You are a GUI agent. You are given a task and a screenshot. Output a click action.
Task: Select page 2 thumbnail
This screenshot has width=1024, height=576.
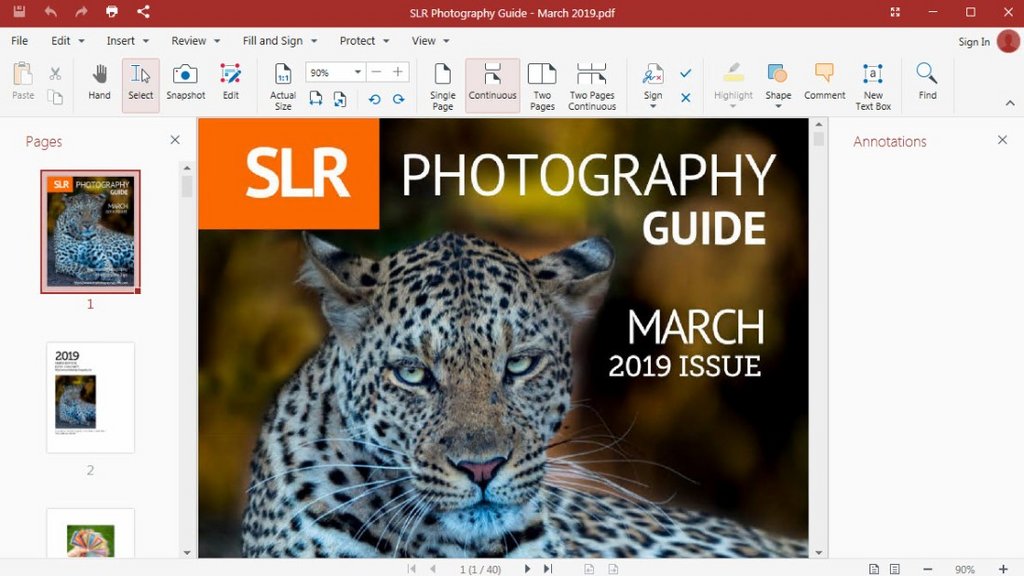point(90,397)
